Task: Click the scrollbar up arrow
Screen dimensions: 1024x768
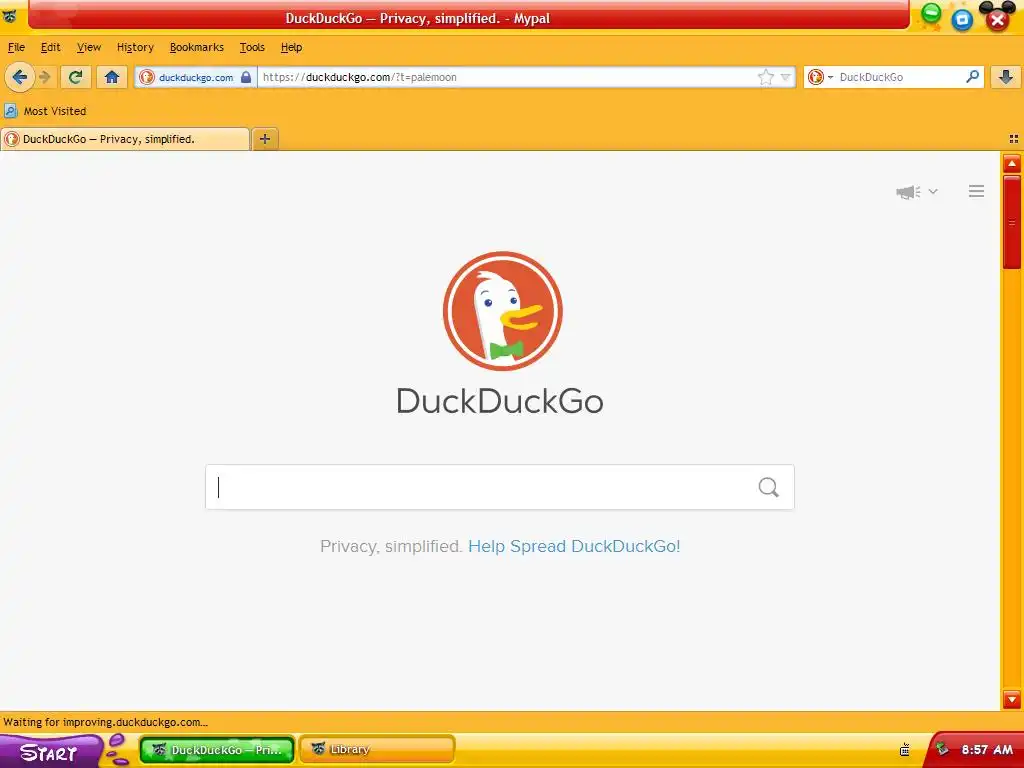Action: point(1012,163)
